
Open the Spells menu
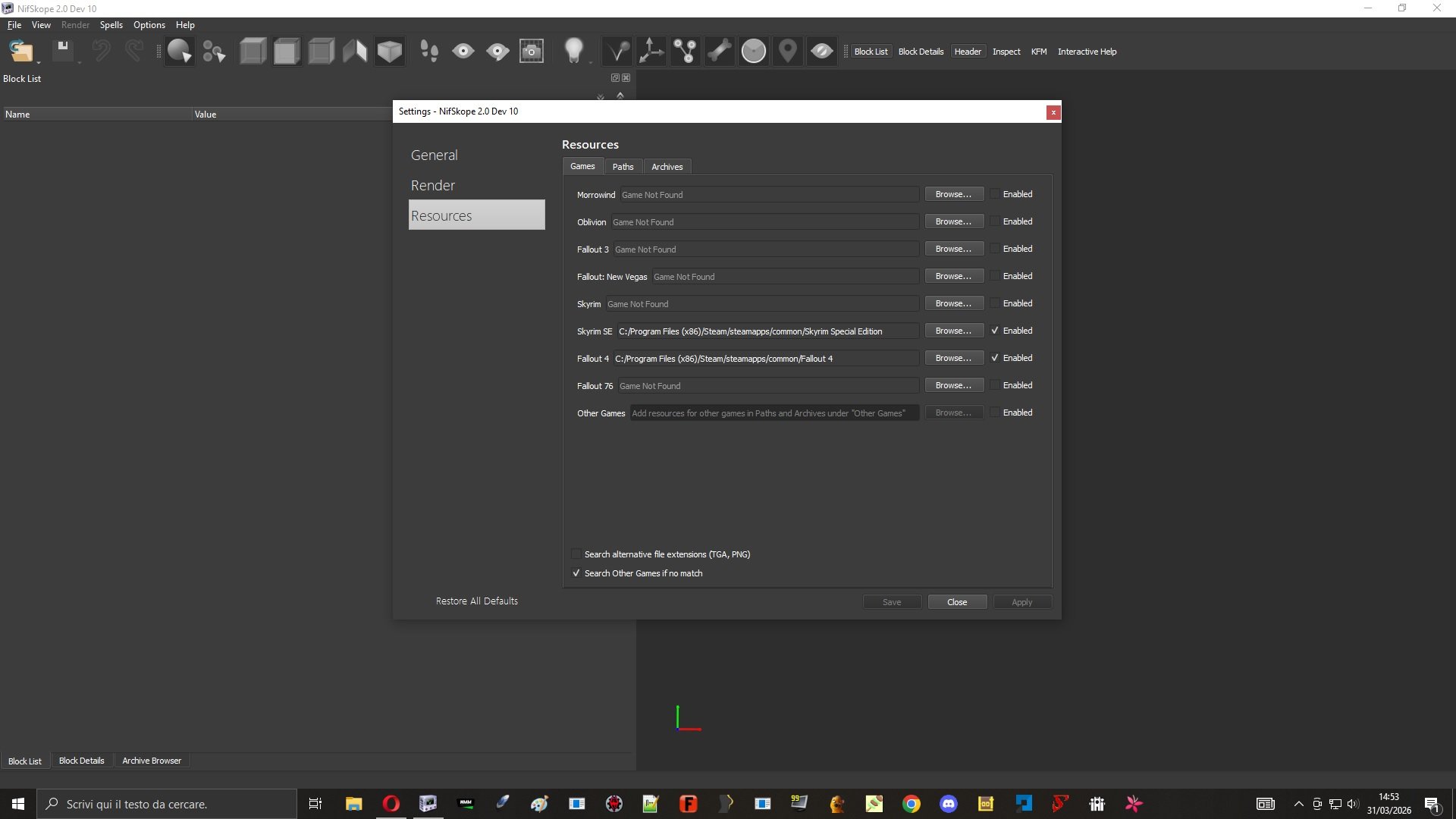[111, 25]
